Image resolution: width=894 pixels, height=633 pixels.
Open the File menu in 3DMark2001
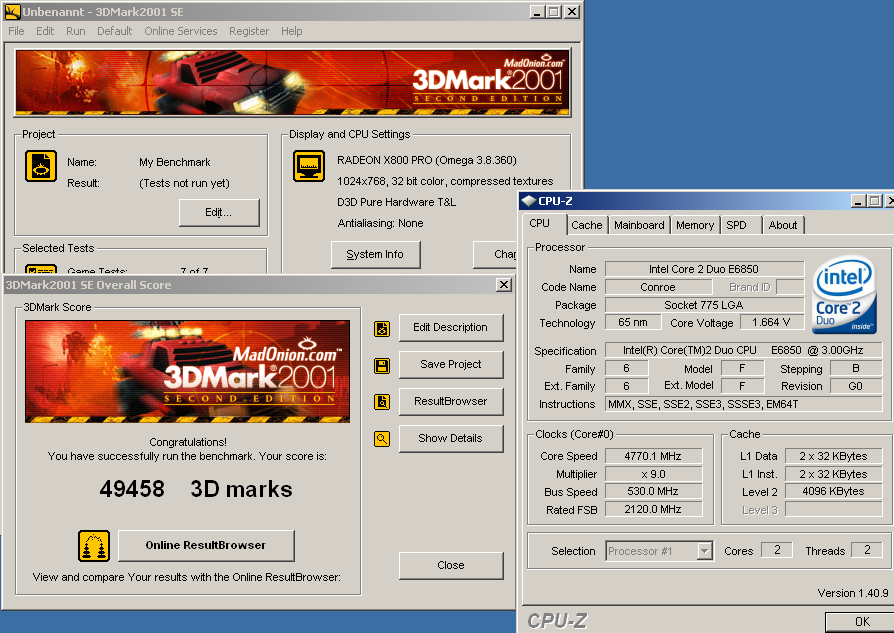pyautogui.click(x=16, y=31)
